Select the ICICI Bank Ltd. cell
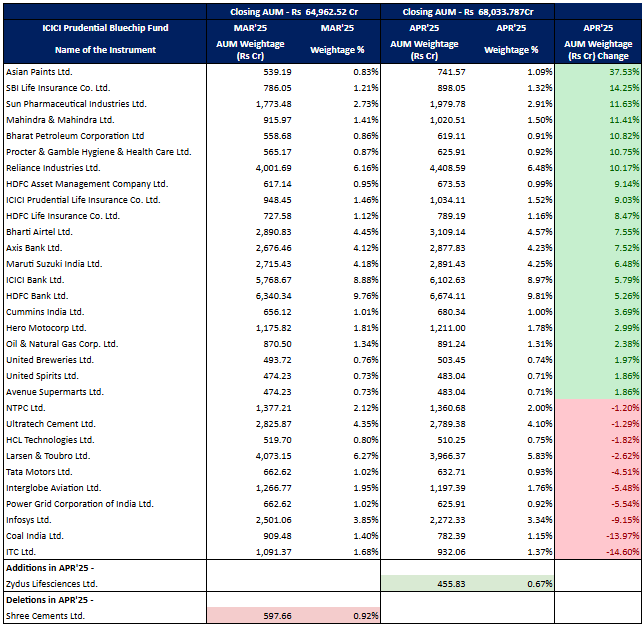This screenshot has height=625, width=643. tap(35, 280)
